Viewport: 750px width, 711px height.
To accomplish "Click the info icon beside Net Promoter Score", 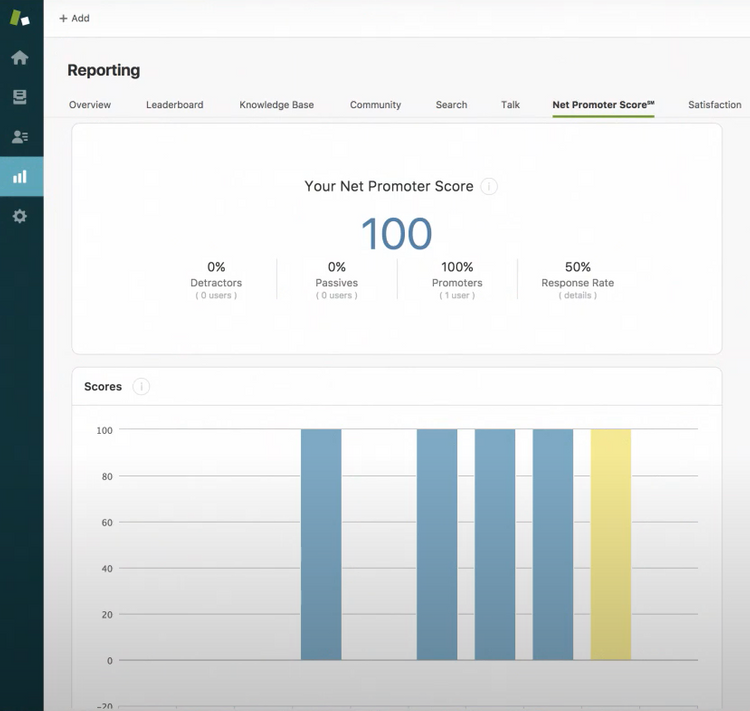I will click(489, 186).
